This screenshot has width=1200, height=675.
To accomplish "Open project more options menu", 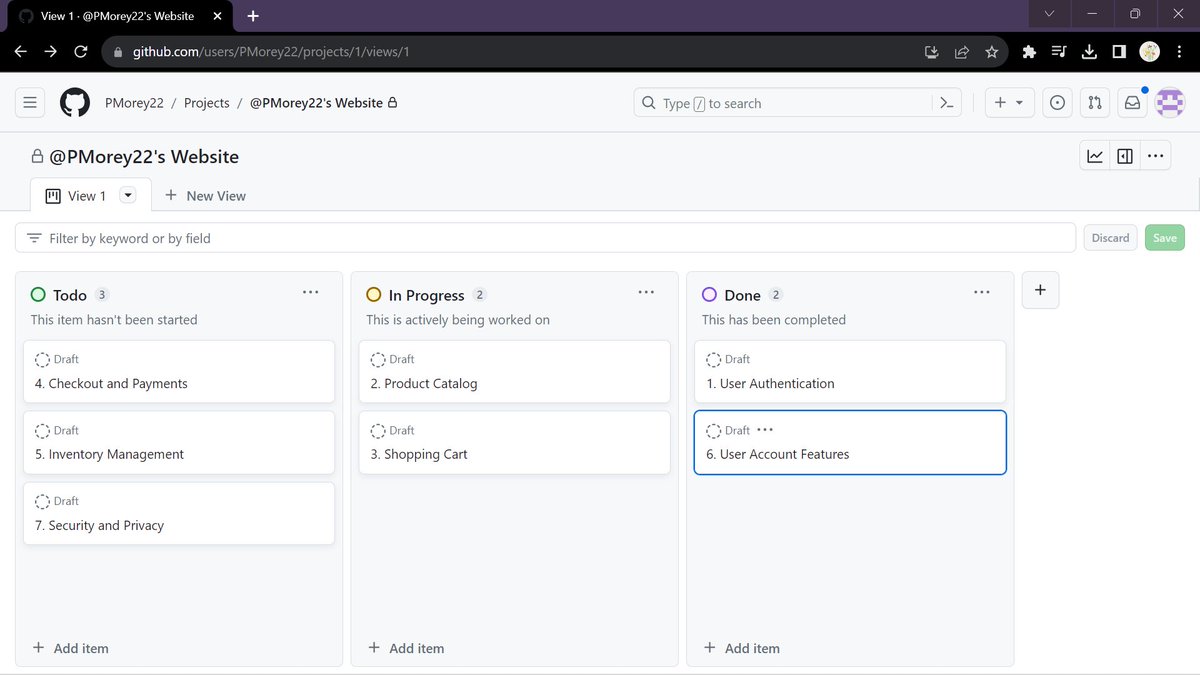I will tap(1155, 156).
